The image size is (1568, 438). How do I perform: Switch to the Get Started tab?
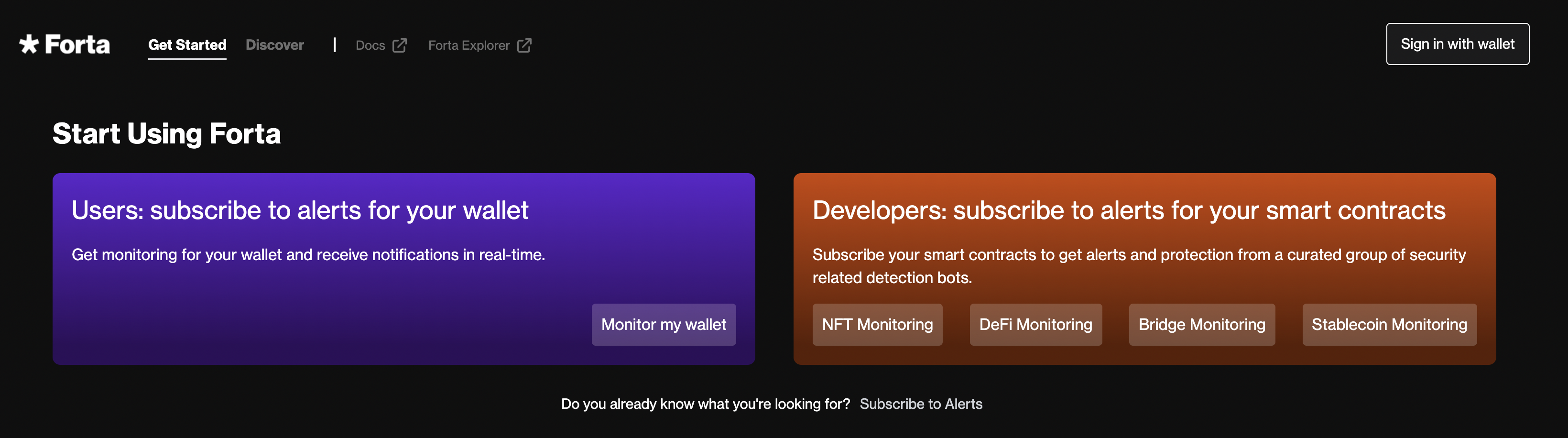coord(187,45)
